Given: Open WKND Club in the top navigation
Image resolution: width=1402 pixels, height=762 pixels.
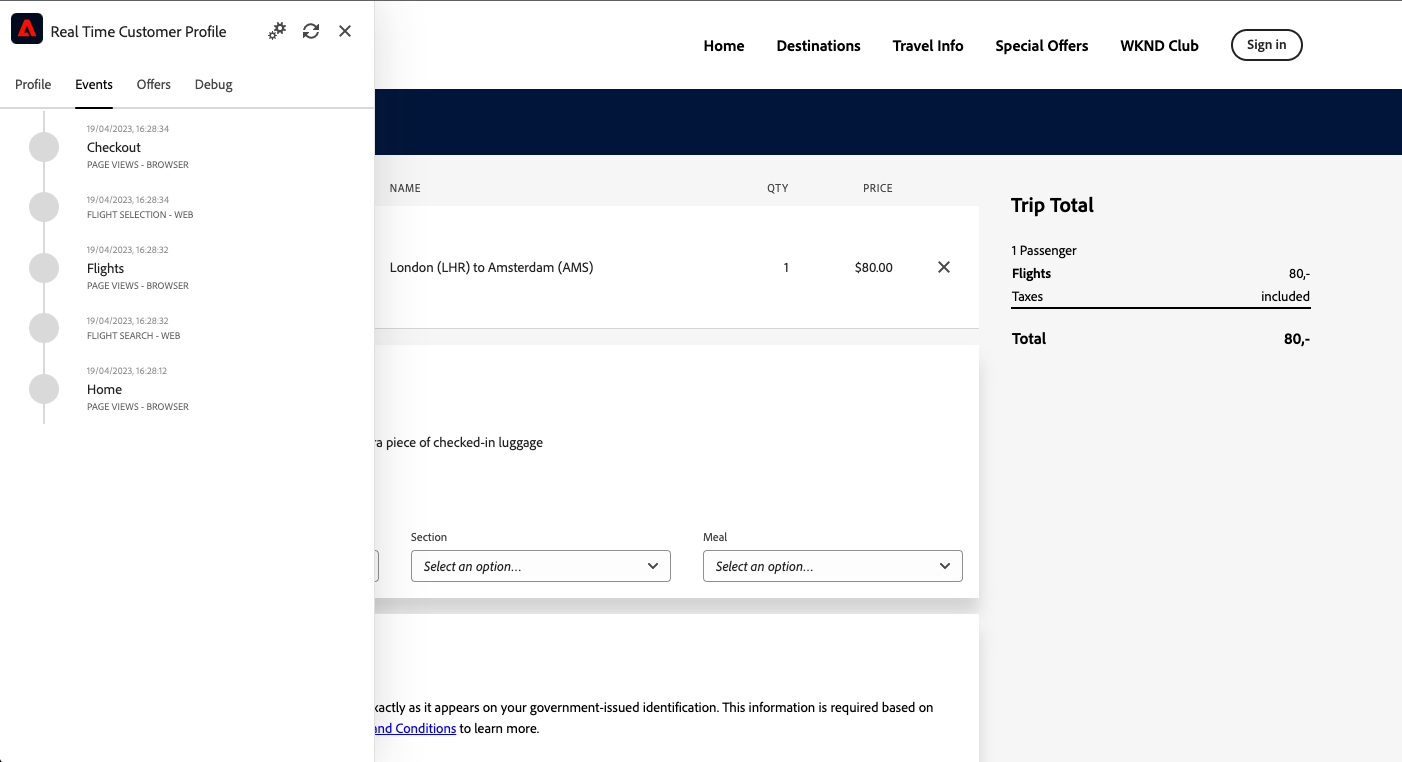Looking at the screenshot, I should pos(1160,46).
